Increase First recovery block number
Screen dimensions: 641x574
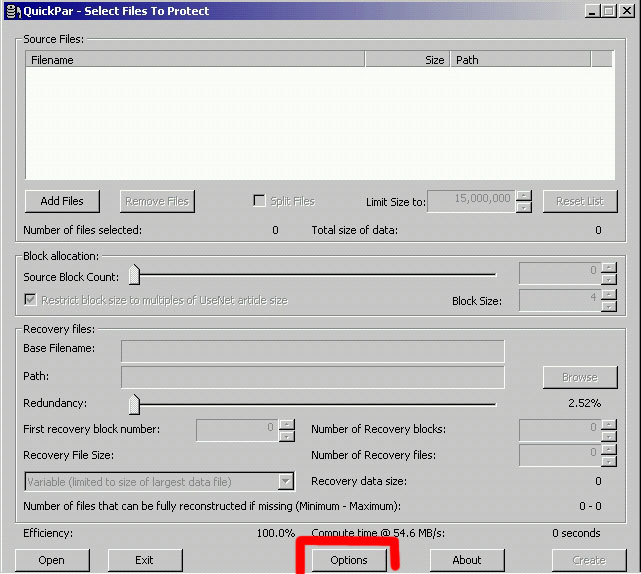click(x=287, y=425)
